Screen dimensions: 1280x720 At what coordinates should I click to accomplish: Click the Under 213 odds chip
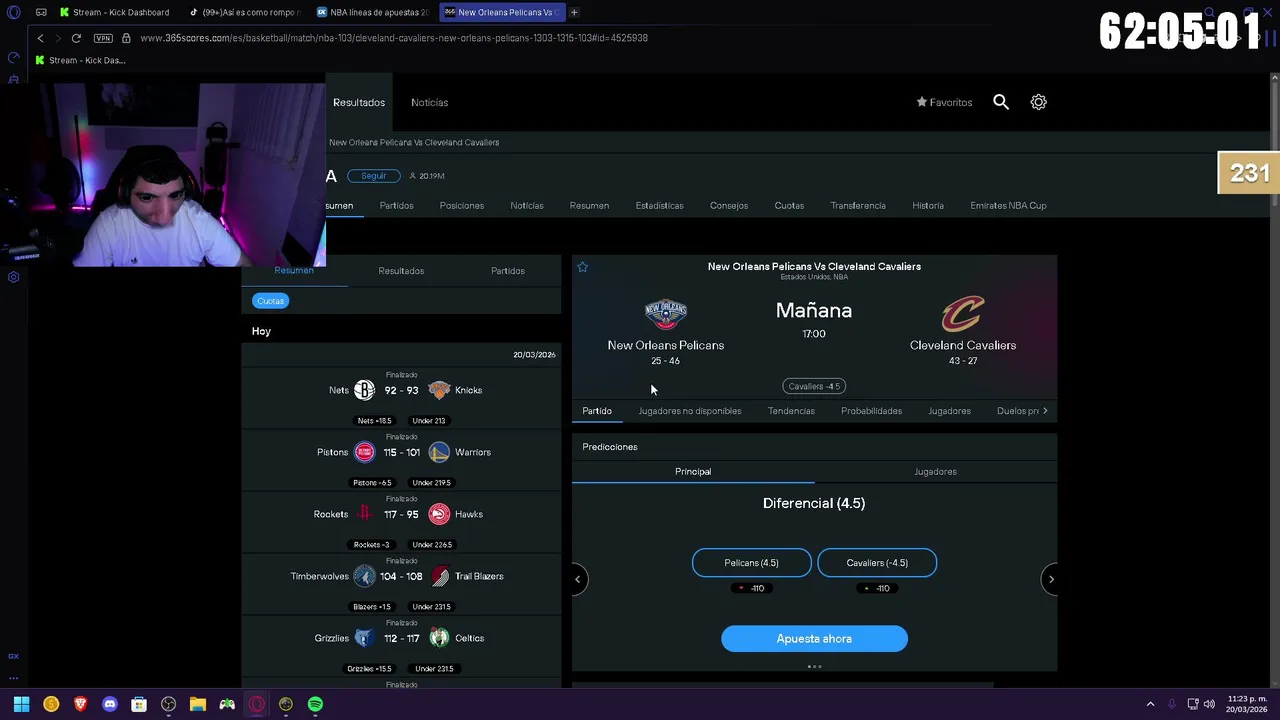[x=429, y=421]
